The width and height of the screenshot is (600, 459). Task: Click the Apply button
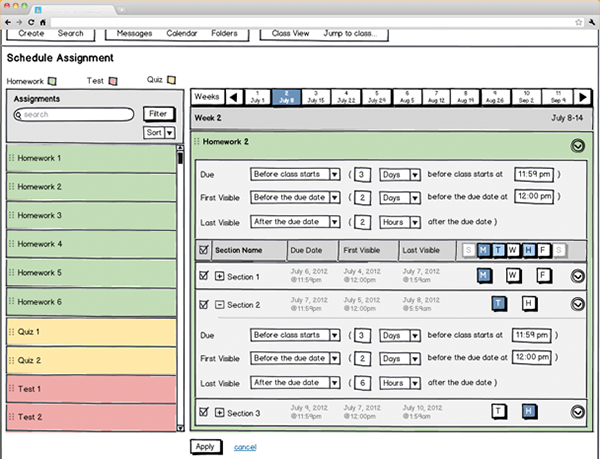pyautogui.click(x=205, y=446)
